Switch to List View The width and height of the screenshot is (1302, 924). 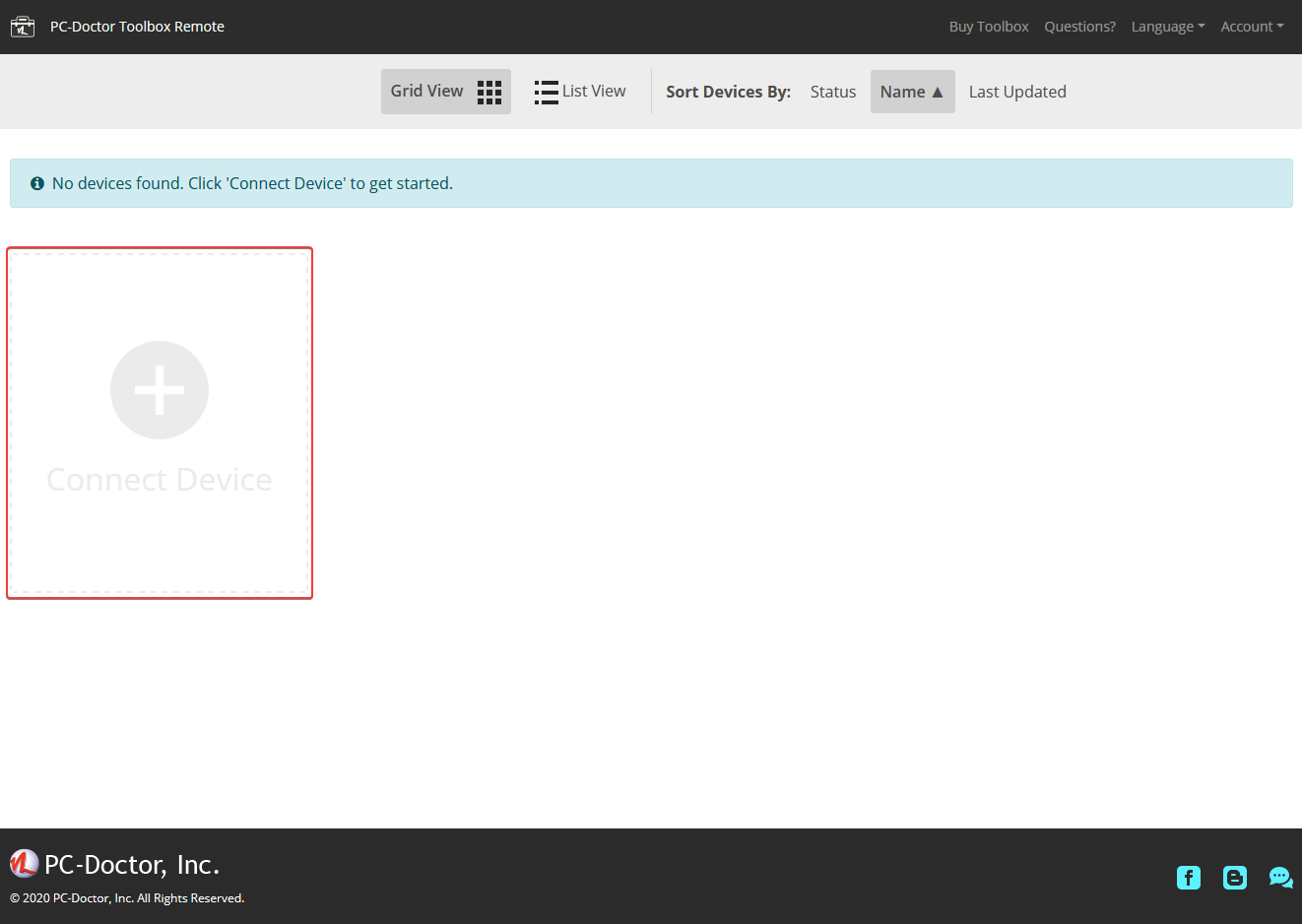[x=580, y=92]
